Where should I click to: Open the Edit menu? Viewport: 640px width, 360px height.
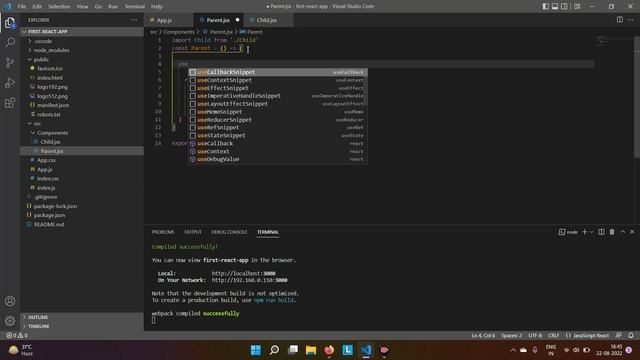click(37, 6)
